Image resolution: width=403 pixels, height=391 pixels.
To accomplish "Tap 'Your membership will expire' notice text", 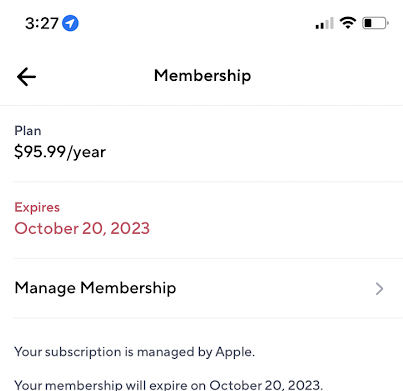I will click(168, 385).
